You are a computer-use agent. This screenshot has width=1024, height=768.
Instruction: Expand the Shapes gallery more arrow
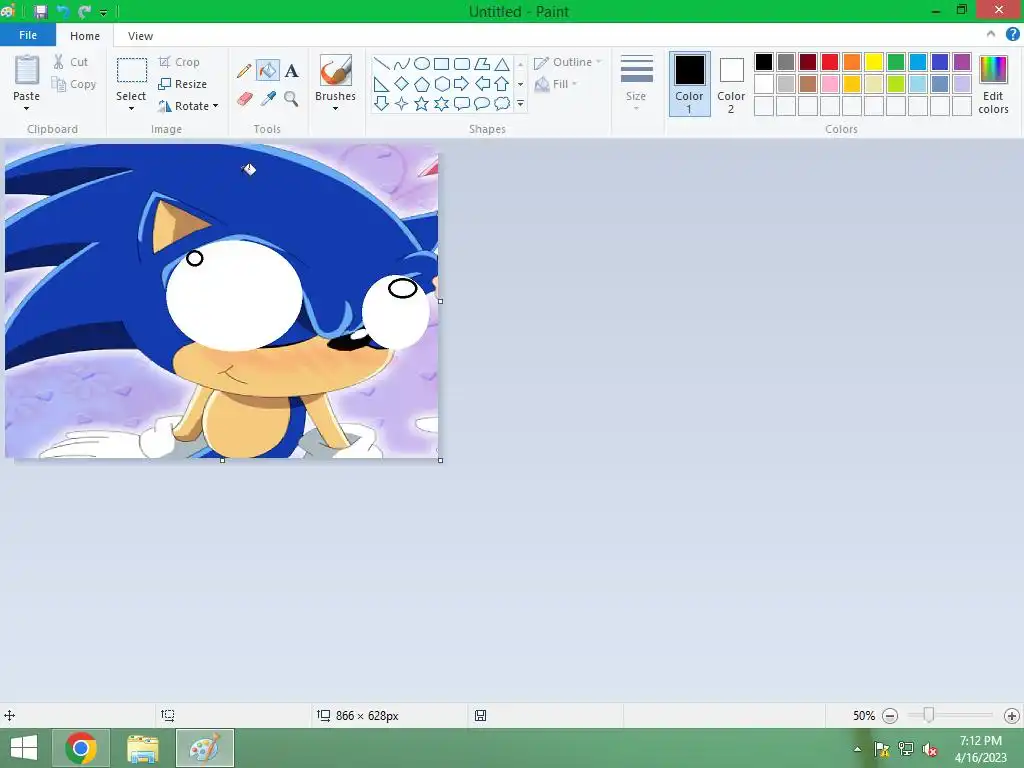(520, 104)
